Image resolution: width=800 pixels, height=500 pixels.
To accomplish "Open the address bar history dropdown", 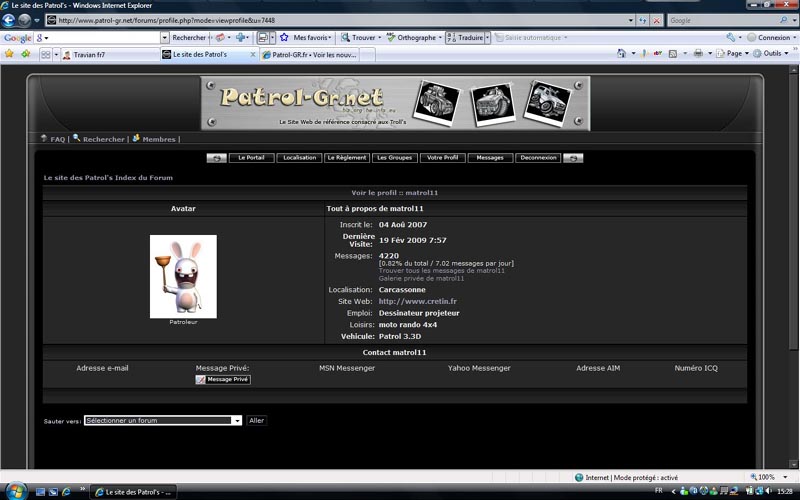I will coord(631,20).
